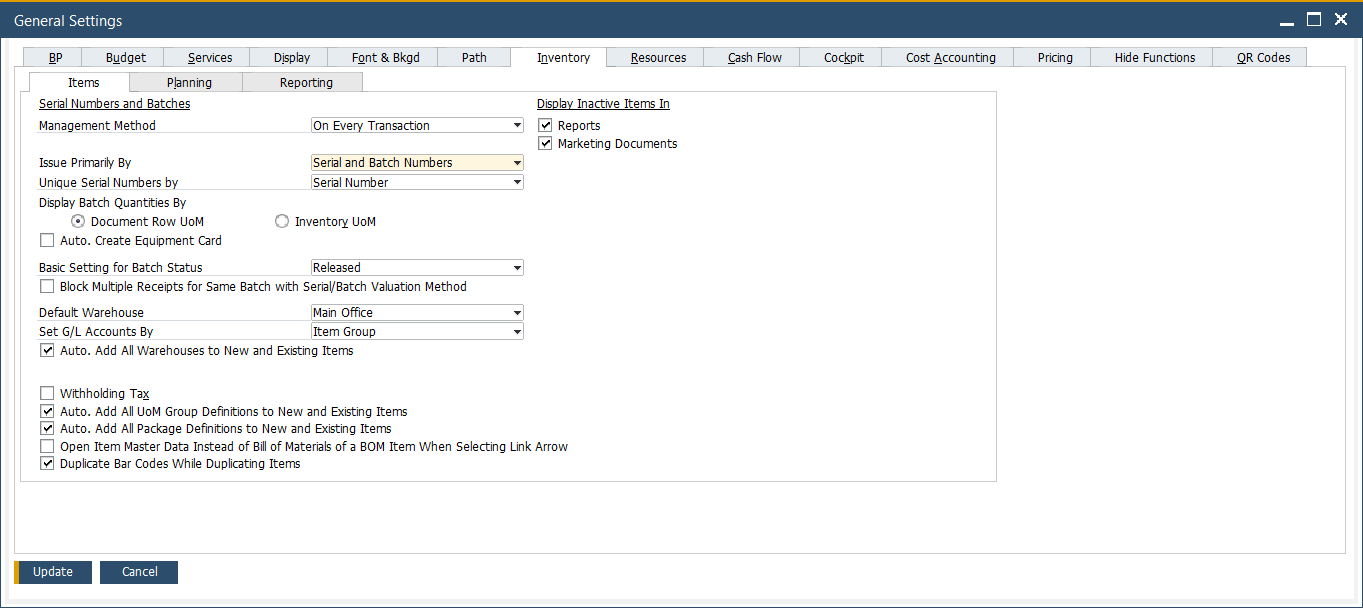Image resolution: width=1363 pixels, height=608 pixels.
Task: Click the Serial Numbers and Batches heading
Action: point(114,103)
